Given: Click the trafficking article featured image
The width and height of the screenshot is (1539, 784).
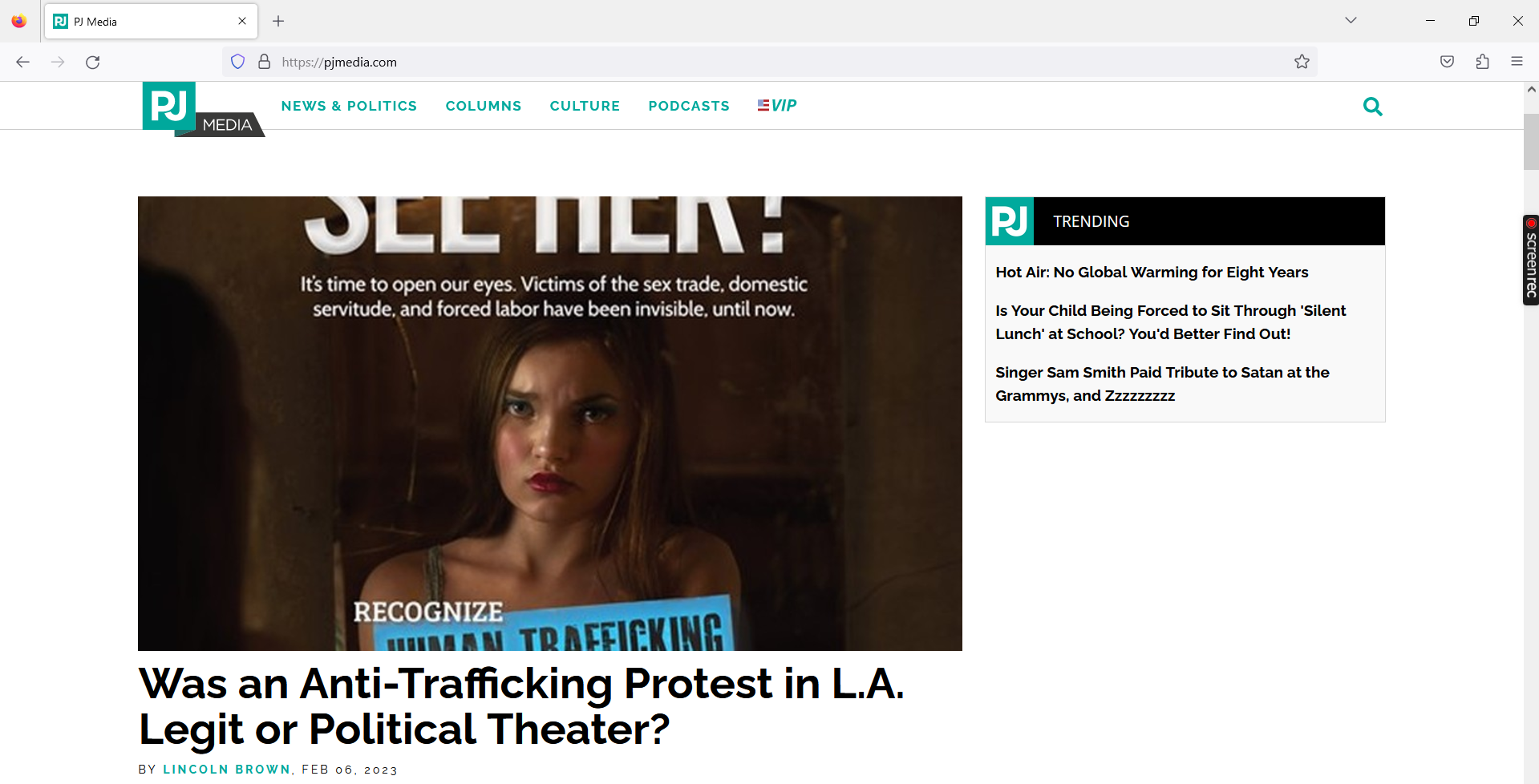Looking at the screenshot, I should [550, 423].
